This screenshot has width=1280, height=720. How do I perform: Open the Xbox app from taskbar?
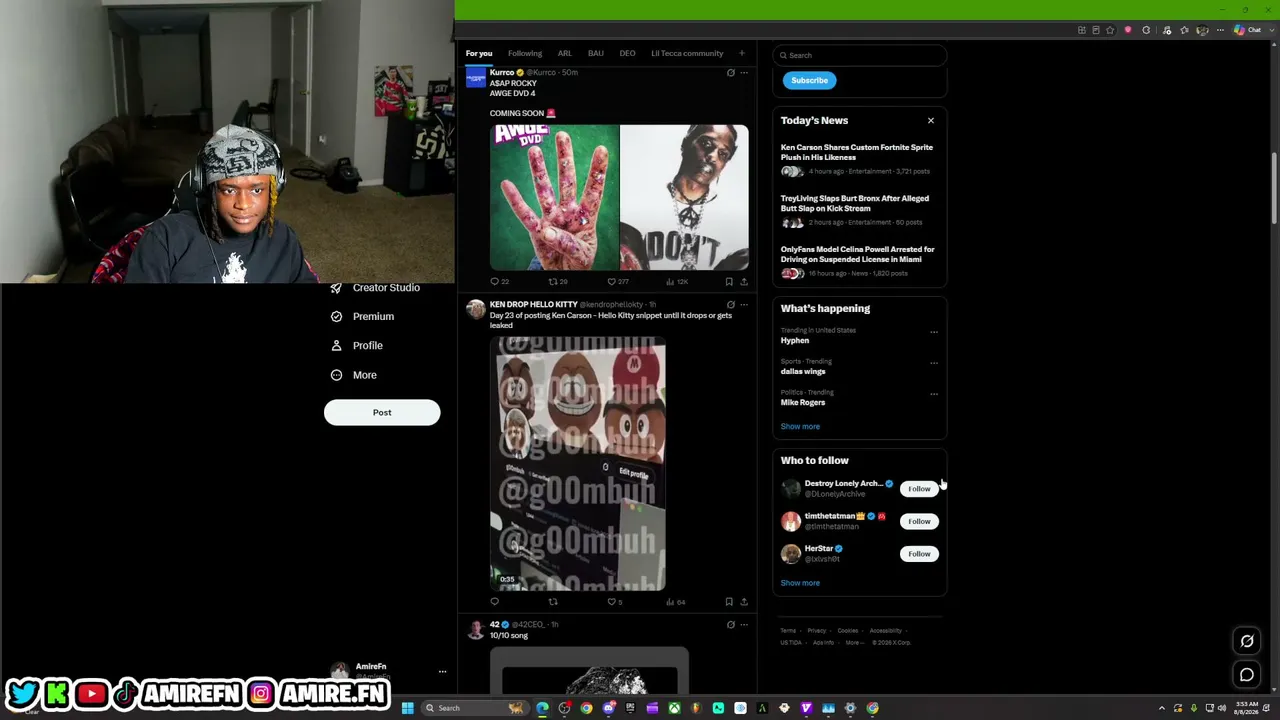pos(674,708)
